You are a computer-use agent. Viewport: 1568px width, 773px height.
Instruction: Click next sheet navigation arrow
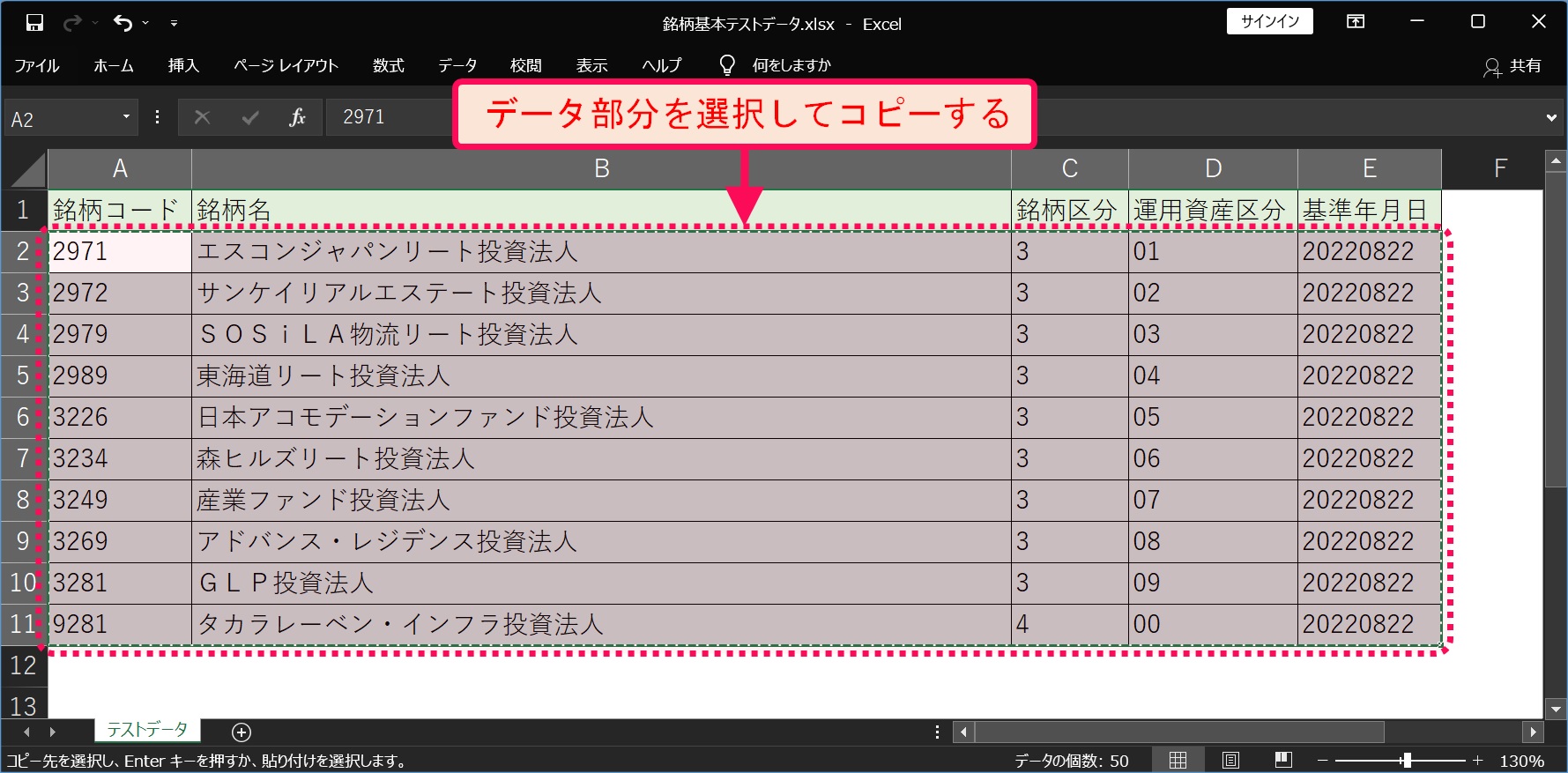coord(53,732)
